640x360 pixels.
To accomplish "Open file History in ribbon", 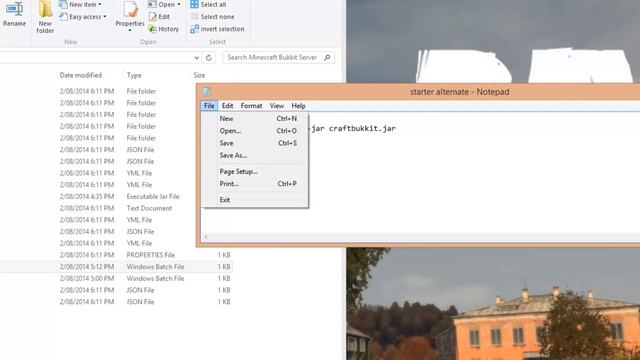I will coord(164,29).
